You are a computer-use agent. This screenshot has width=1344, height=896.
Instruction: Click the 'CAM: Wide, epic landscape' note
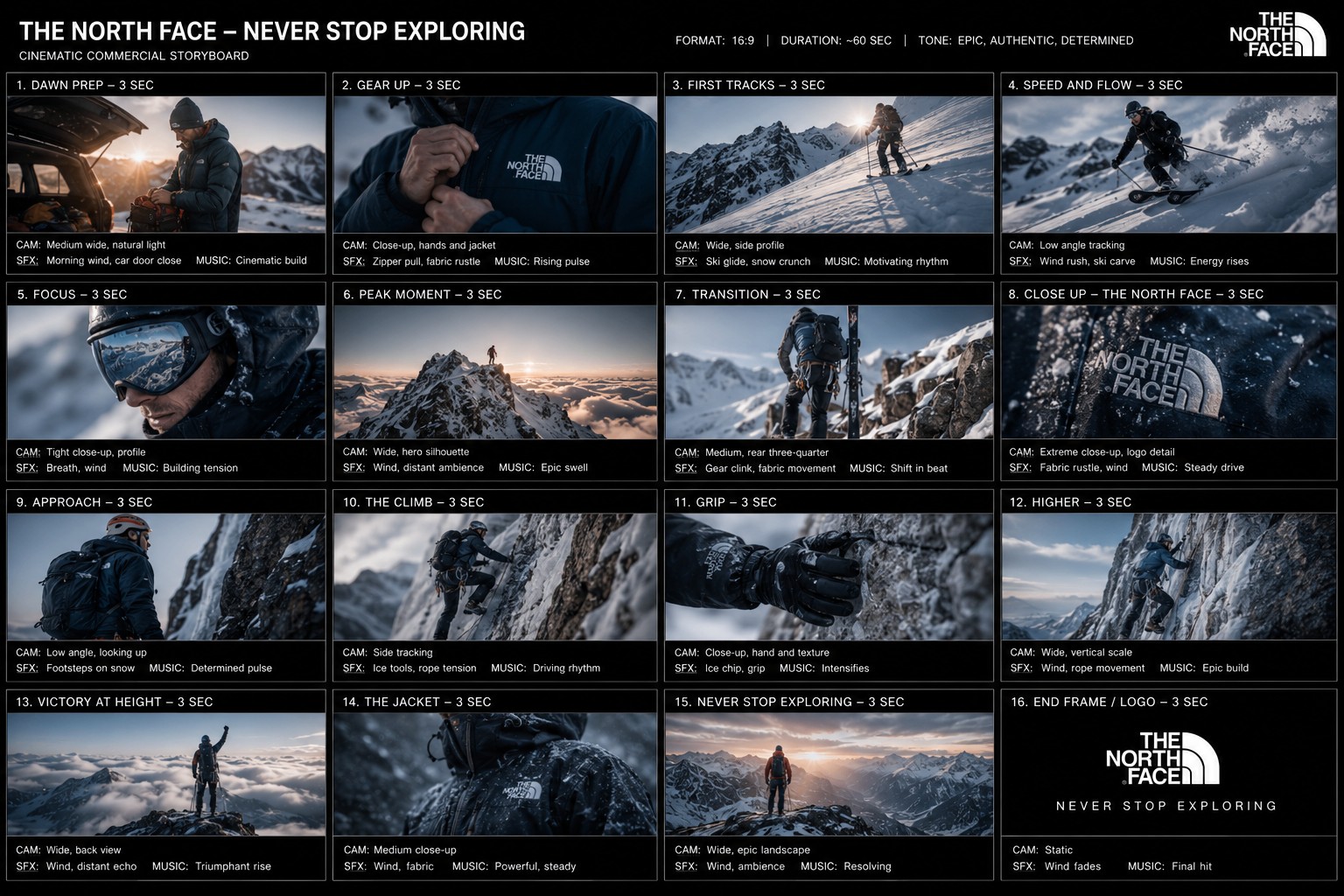pos(742,850)
